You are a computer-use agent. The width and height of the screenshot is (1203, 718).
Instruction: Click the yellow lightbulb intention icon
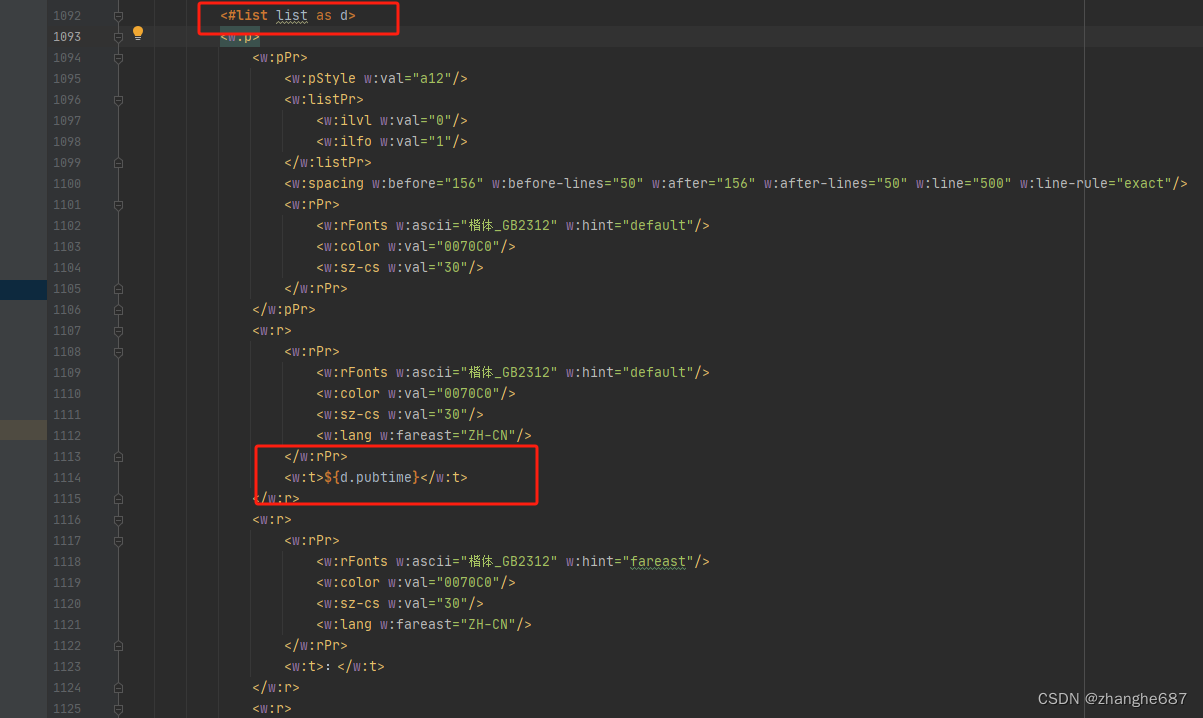point(138,33)
